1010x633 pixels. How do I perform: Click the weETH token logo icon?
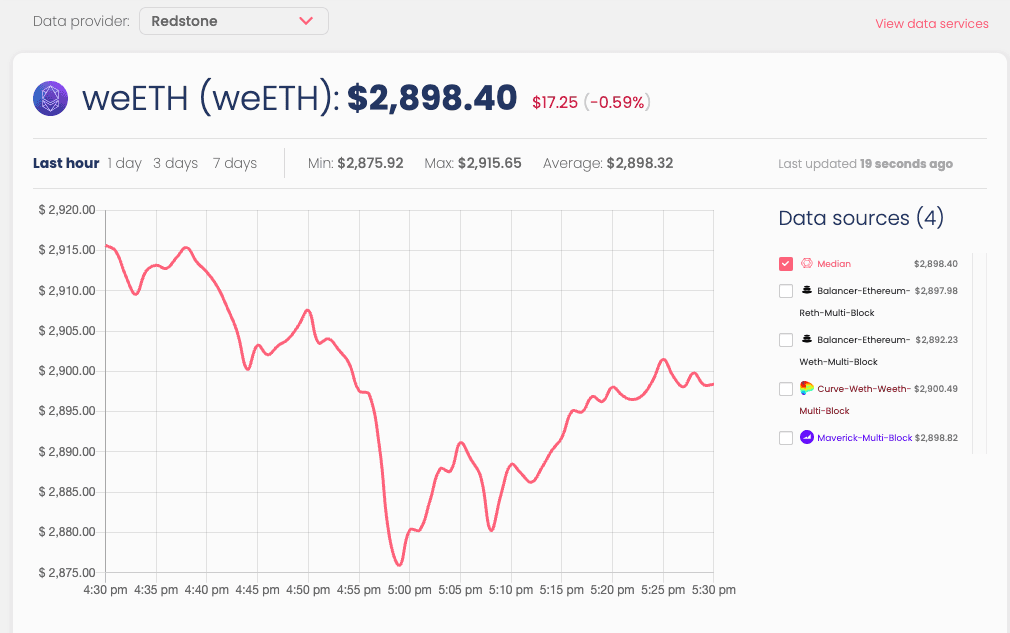click(50, 98)
